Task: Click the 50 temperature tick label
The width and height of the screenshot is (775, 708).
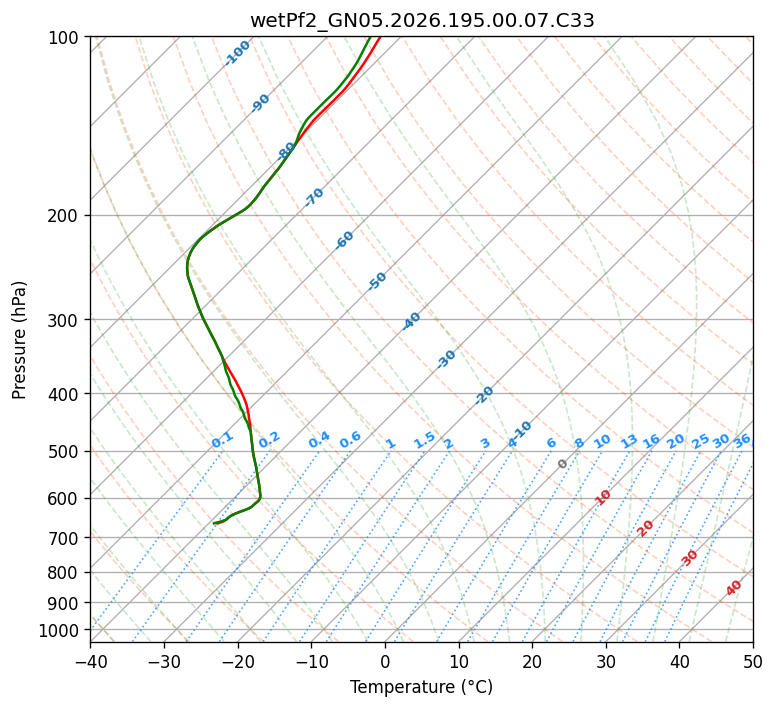Action: [x=753, y=661]
